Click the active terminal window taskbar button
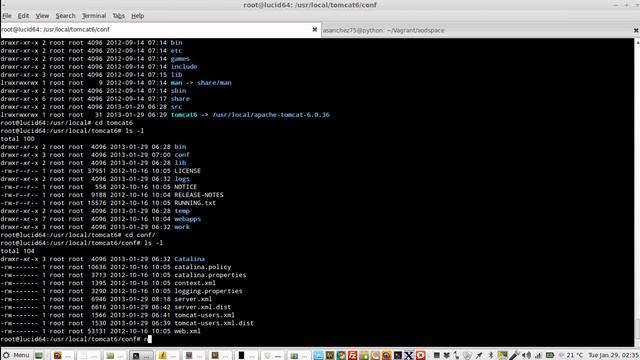Viewport: 640px width, 360px height. (141, 356)
